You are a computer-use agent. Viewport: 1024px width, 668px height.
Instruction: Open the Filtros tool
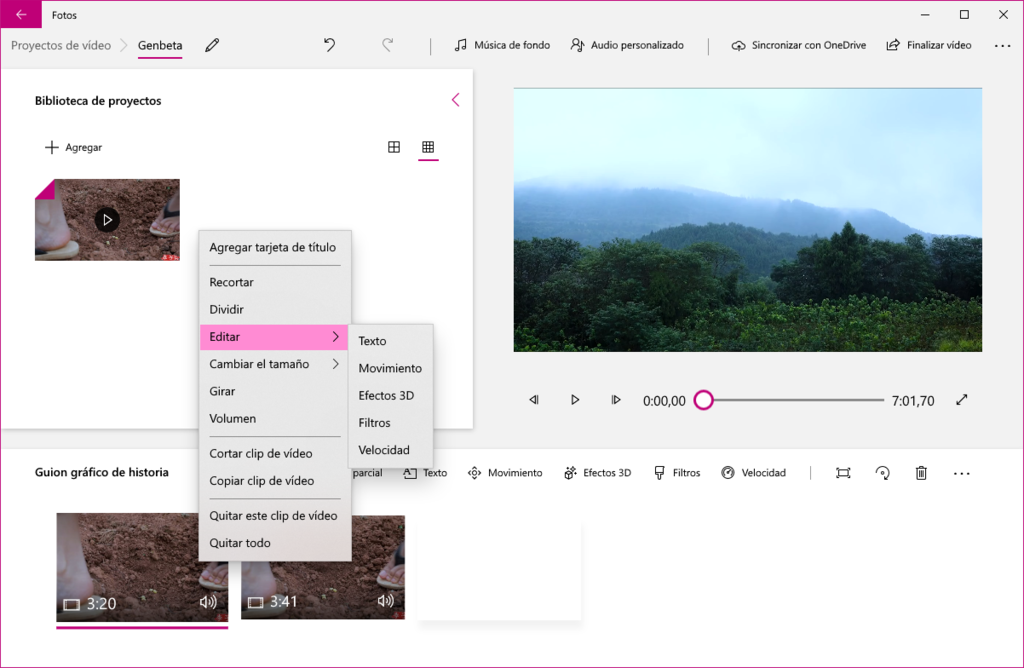[x=677, y=472]
